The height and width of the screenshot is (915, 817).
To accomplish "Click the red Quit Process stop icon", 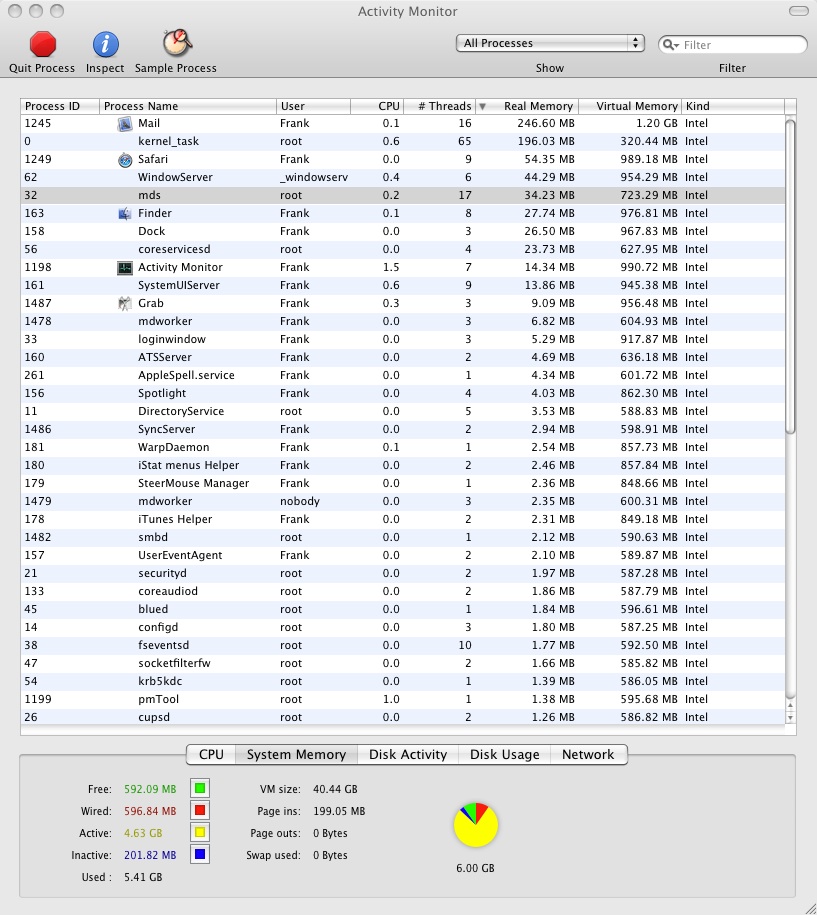I will click(x=43, y=44).
